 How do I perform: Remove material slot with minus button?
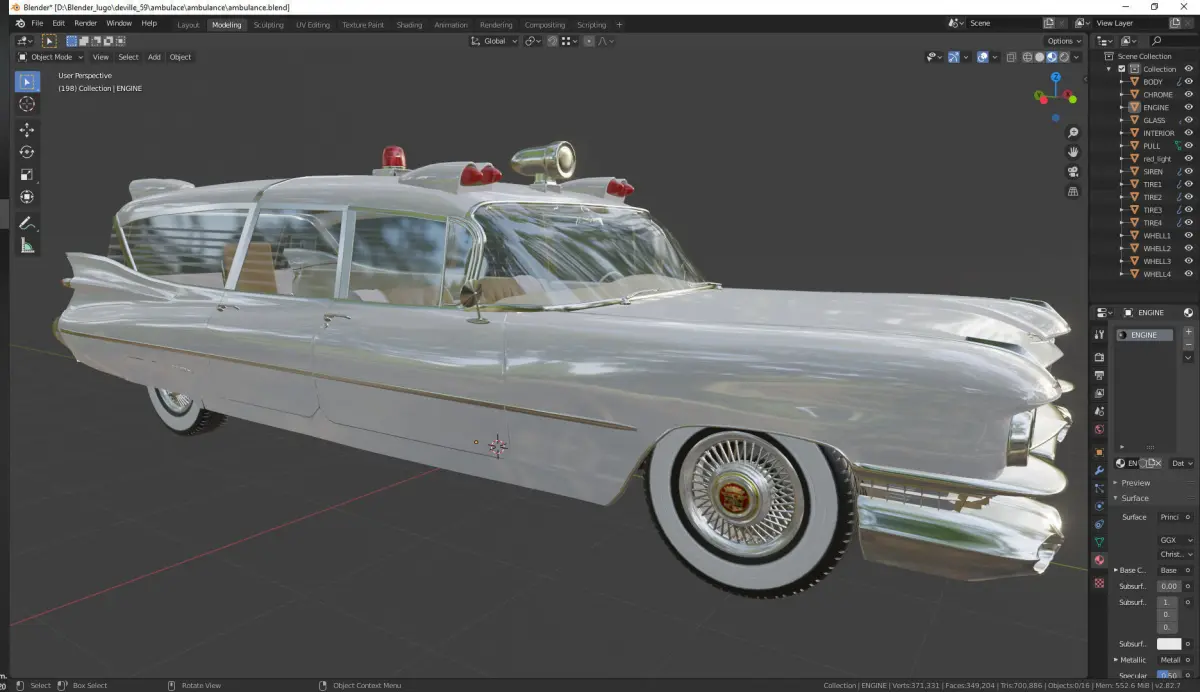(x=1188, y=345)
